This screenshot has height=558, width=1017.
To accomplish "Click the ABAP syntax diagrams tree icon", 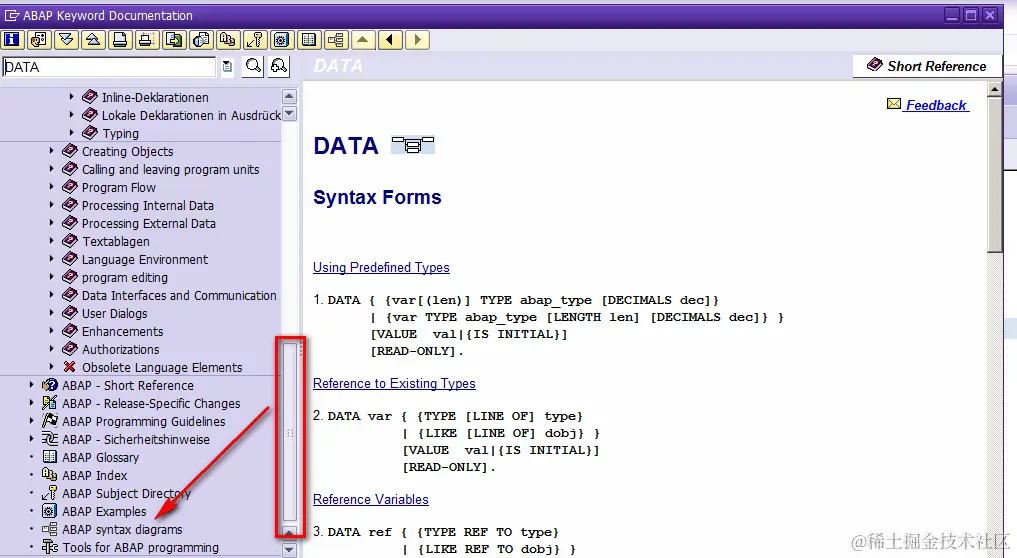I will pos(49,529).
